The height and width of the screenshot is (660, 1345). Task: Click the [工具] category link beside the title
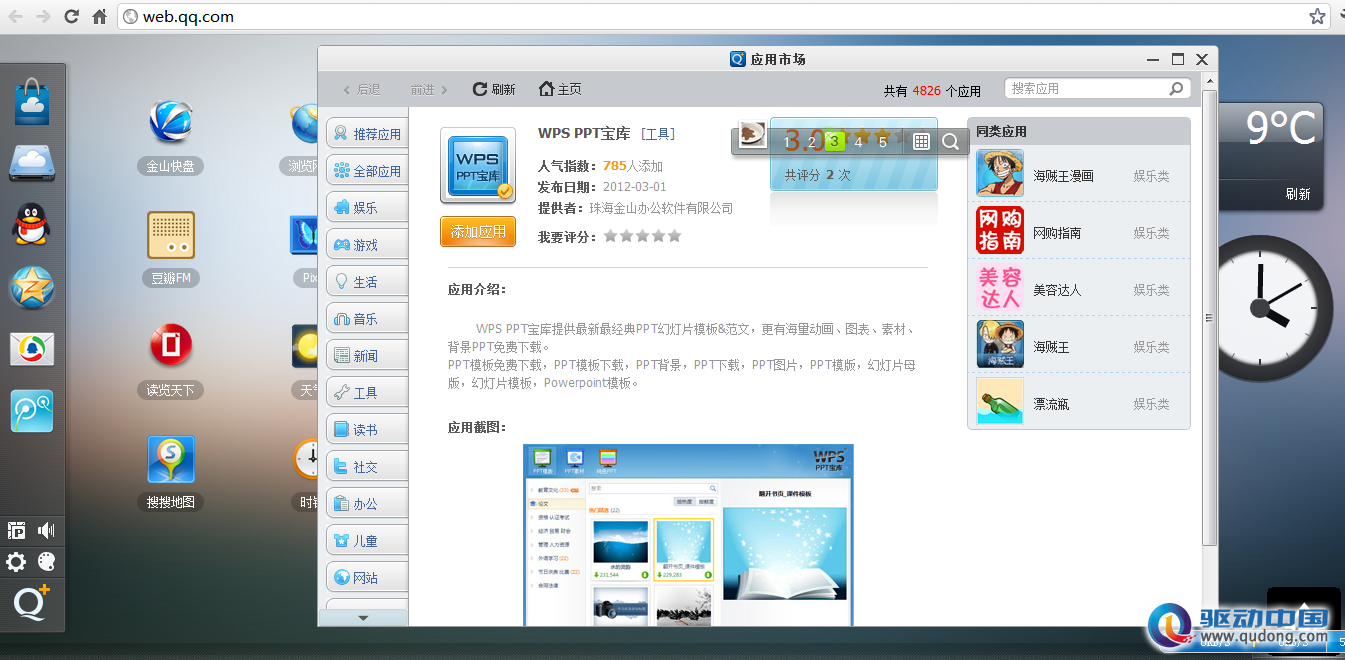coord(658,134)
